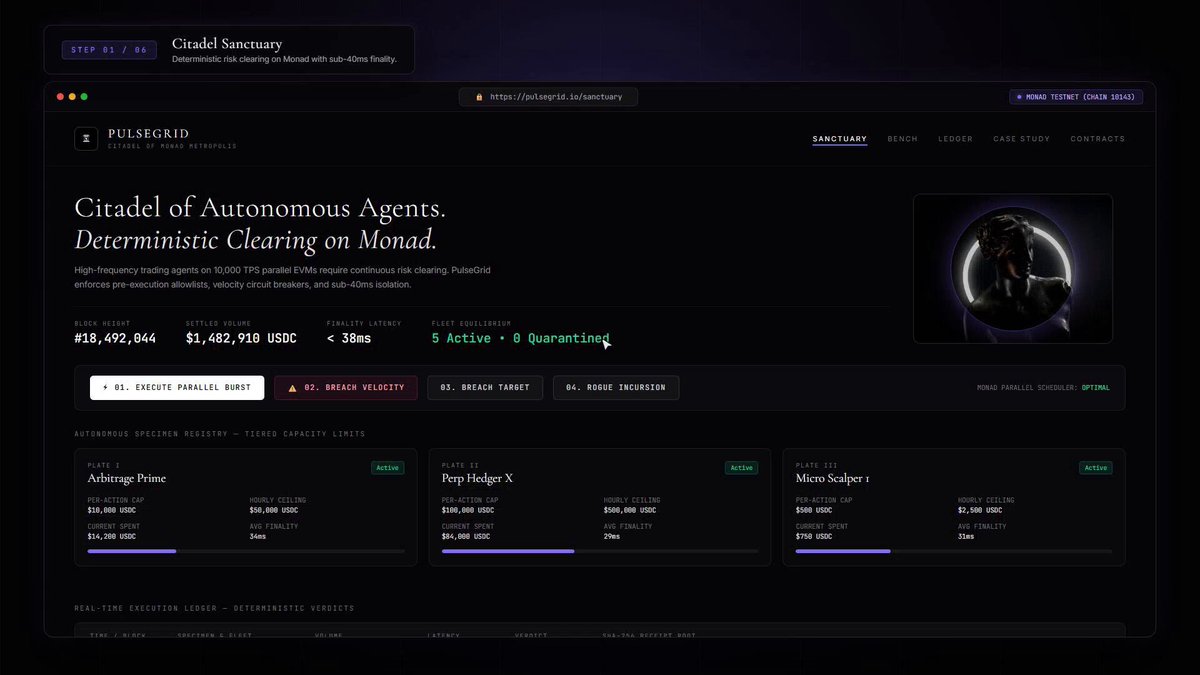Click the settled volume "$1,482,910 USDC"
This screenshot has width=1200, height=675.
(241, 339)
